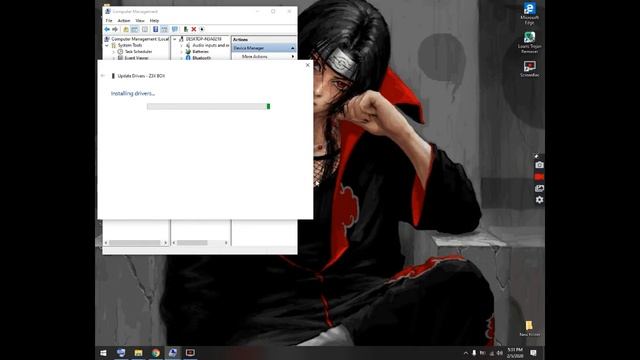Close the Update Drivers dialog
Screen dimensions: 640x360
tap(308, 65)
